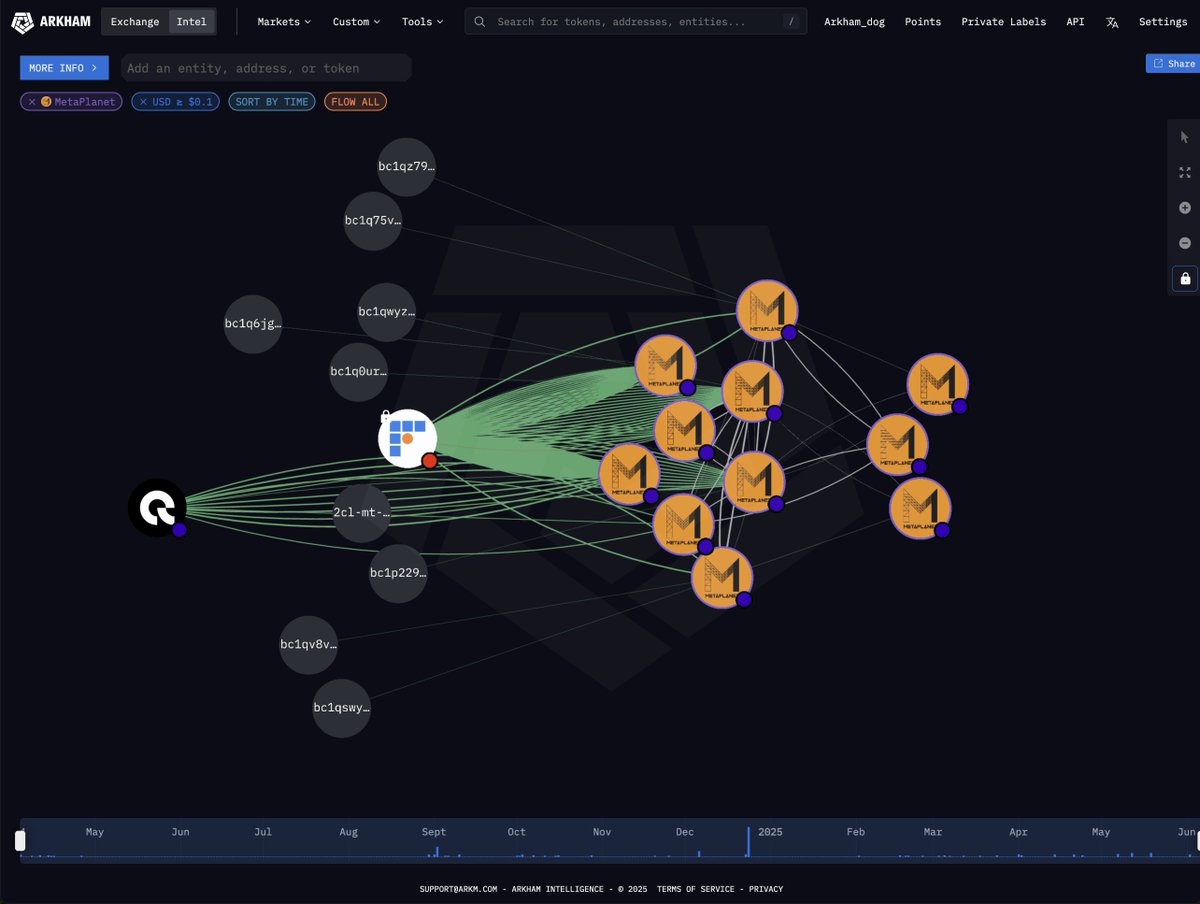Select the bottommost MetaPlanet node
Image resolution: width=1200 pixels, height=904 pixels.
722,577
